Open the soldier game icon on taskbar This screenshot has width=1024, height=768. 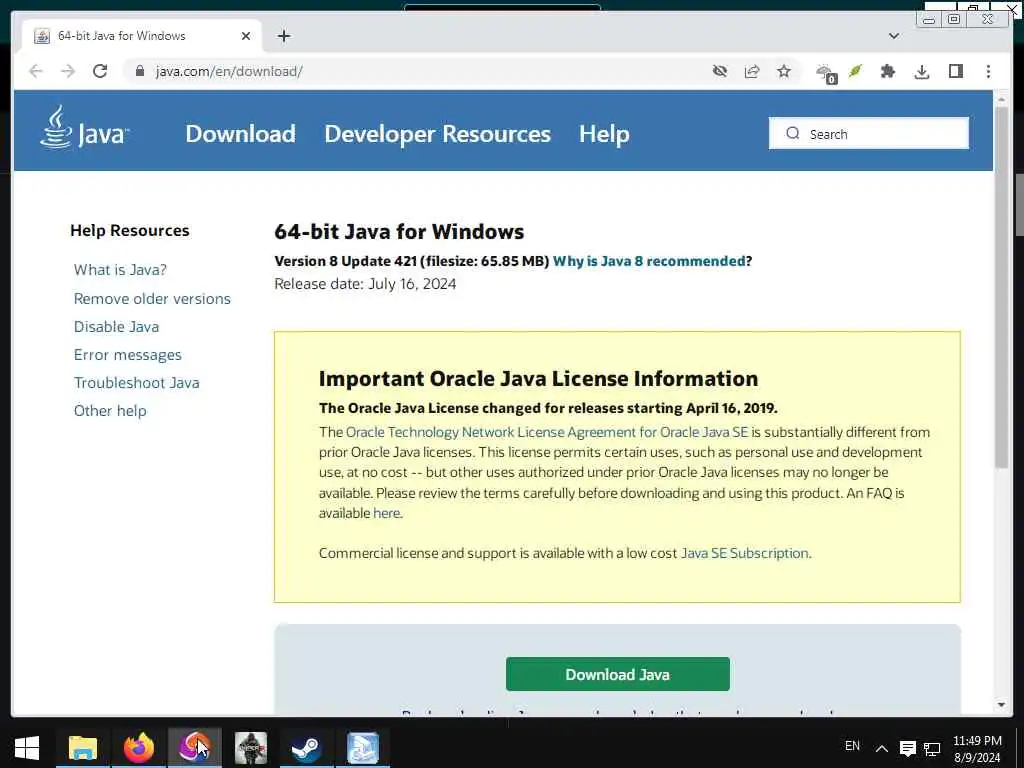pos(251,748)
